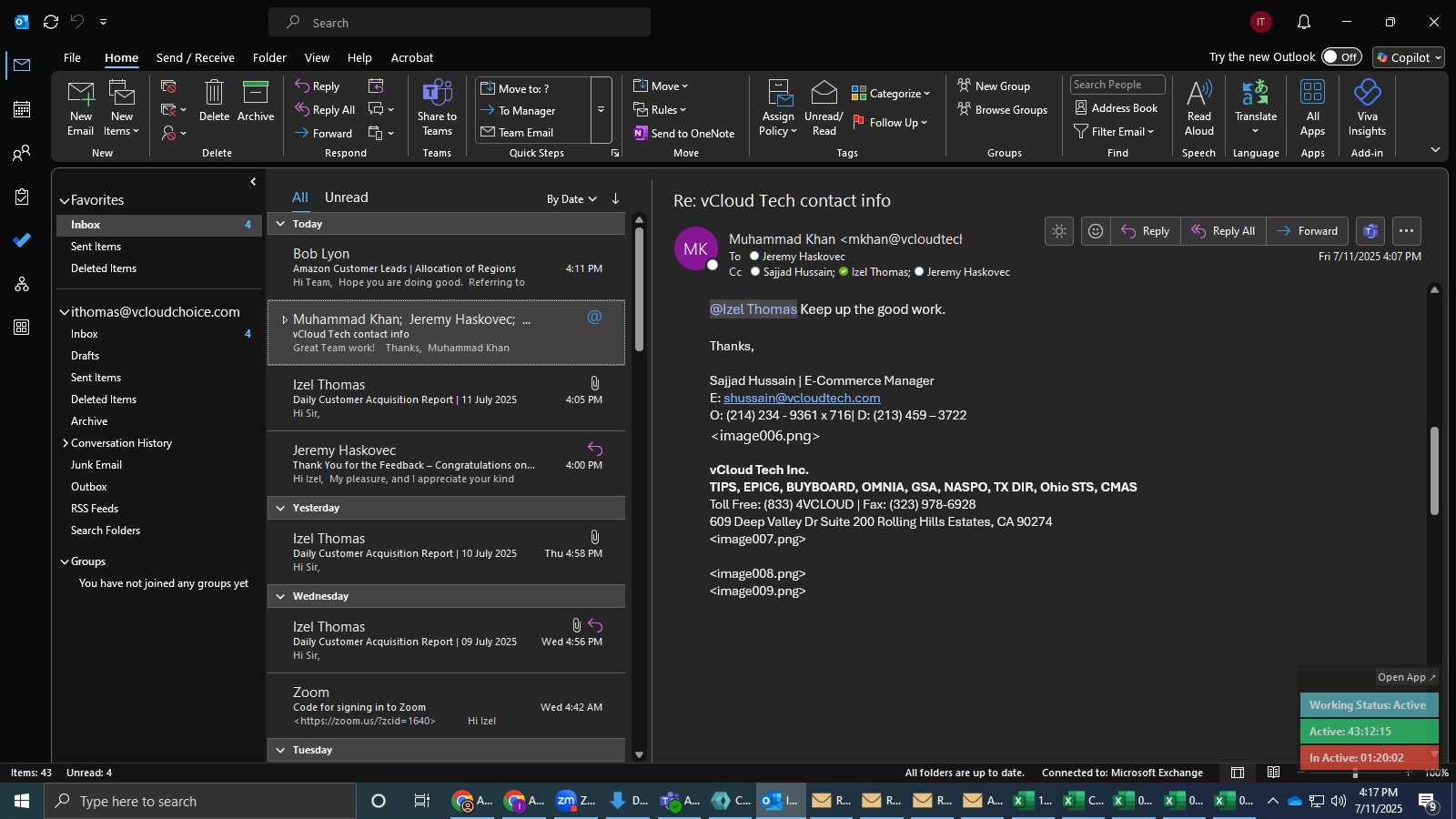
Task: Open Move dropdown in ribbon
Action: click(x=661, y=86)
